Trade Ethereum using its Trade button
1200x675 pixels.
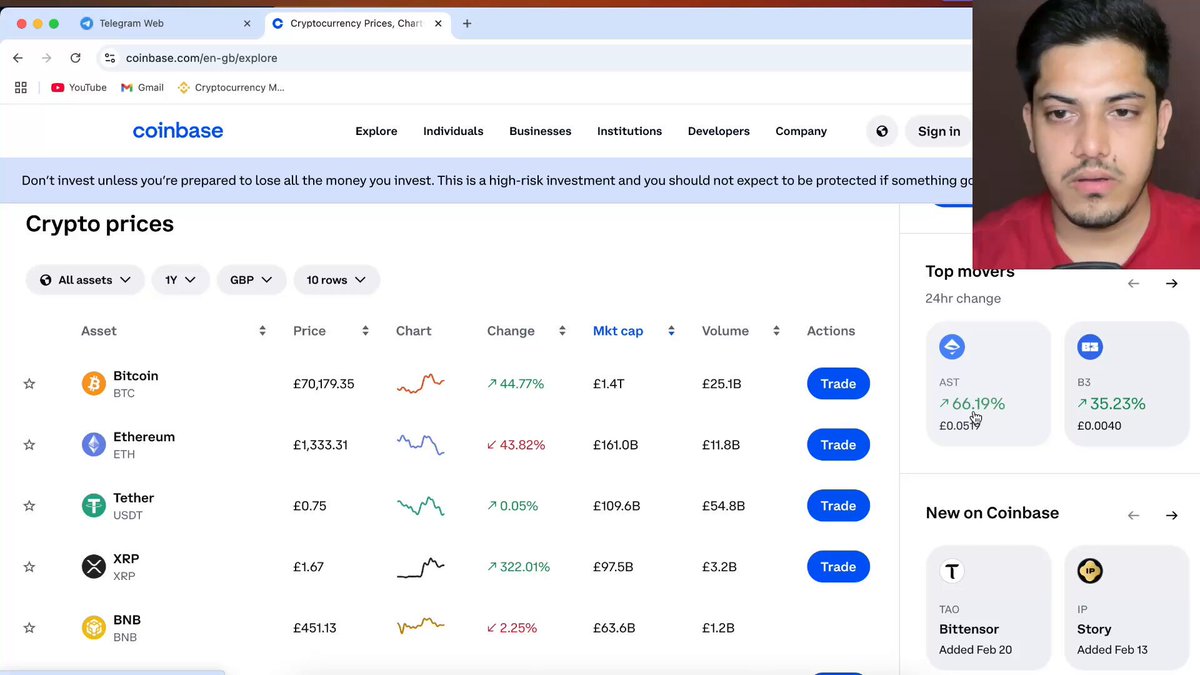coord(838,445)
